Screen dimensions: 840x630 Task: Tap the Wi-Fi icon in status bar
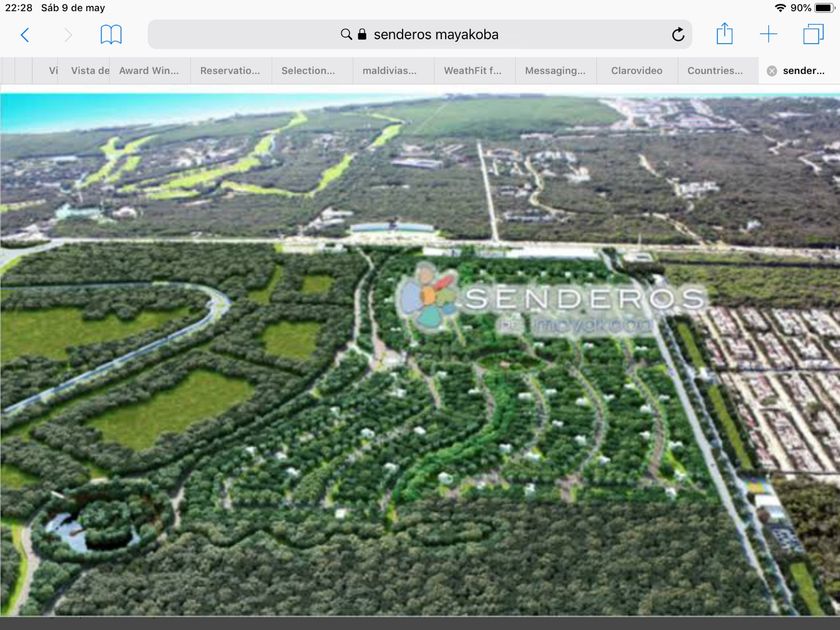(780, 8)
